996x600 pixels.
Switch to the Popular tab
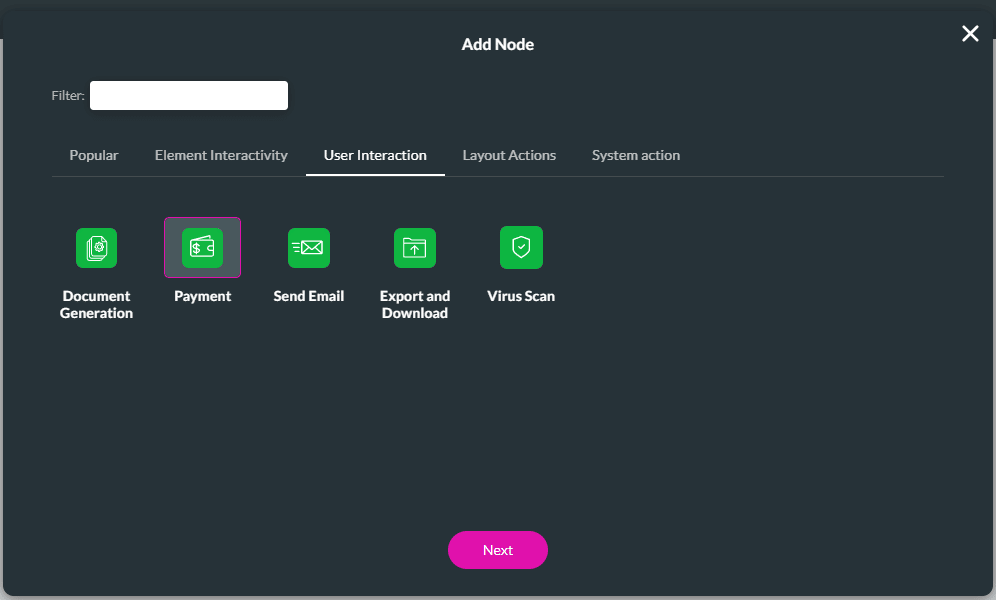(93, 155)
